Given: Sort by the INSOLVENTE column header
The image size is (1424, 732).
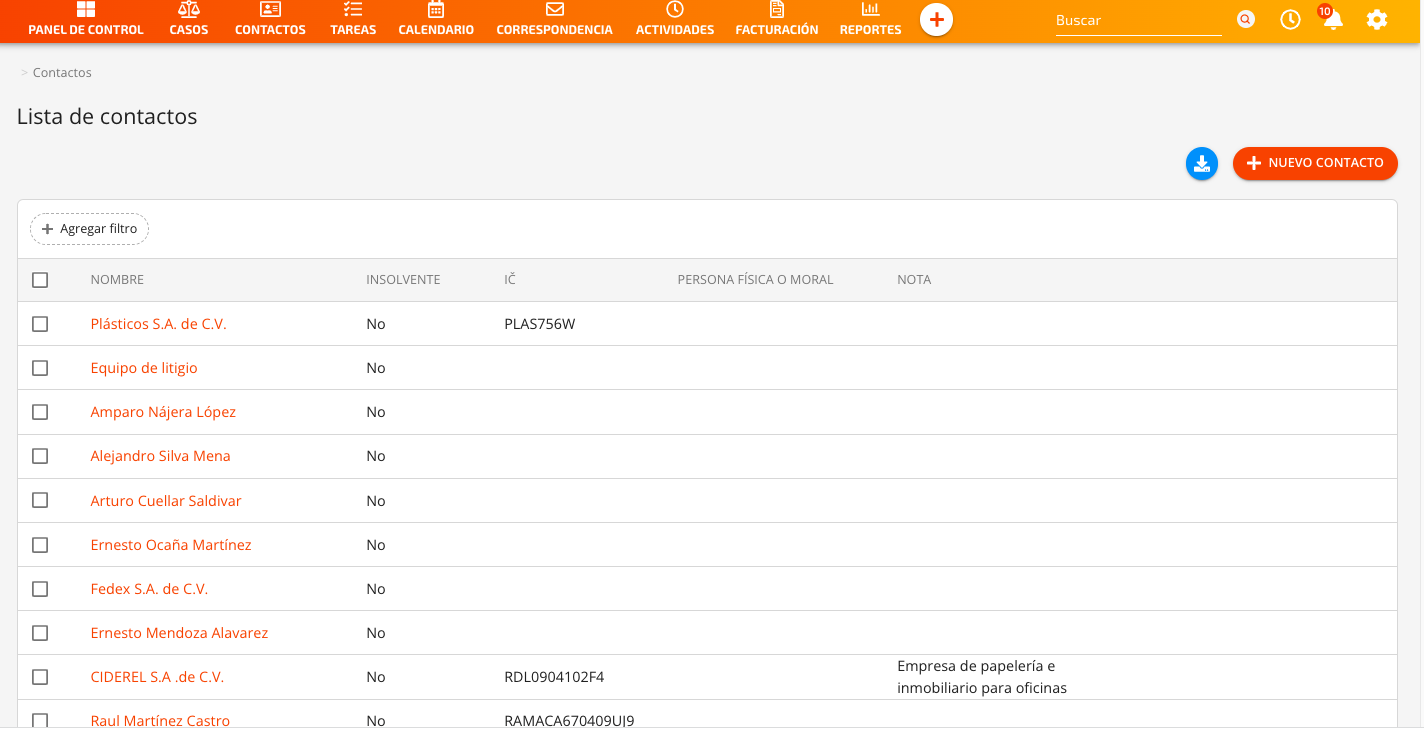Looking at the screenshot, I should [x=403, y=280].
